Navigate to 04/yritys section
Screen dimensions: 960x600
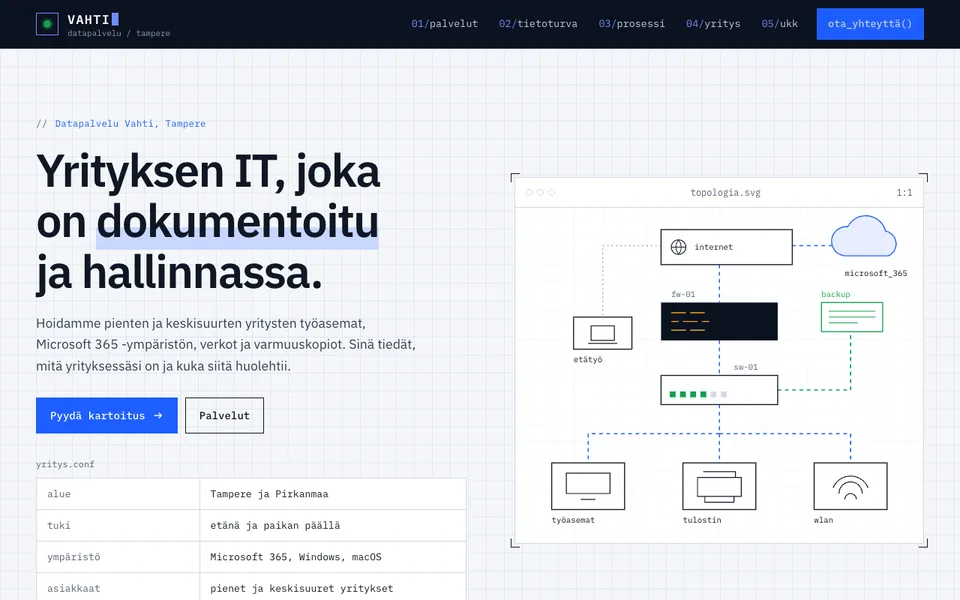pyautogui.click(x=713, y=24)
